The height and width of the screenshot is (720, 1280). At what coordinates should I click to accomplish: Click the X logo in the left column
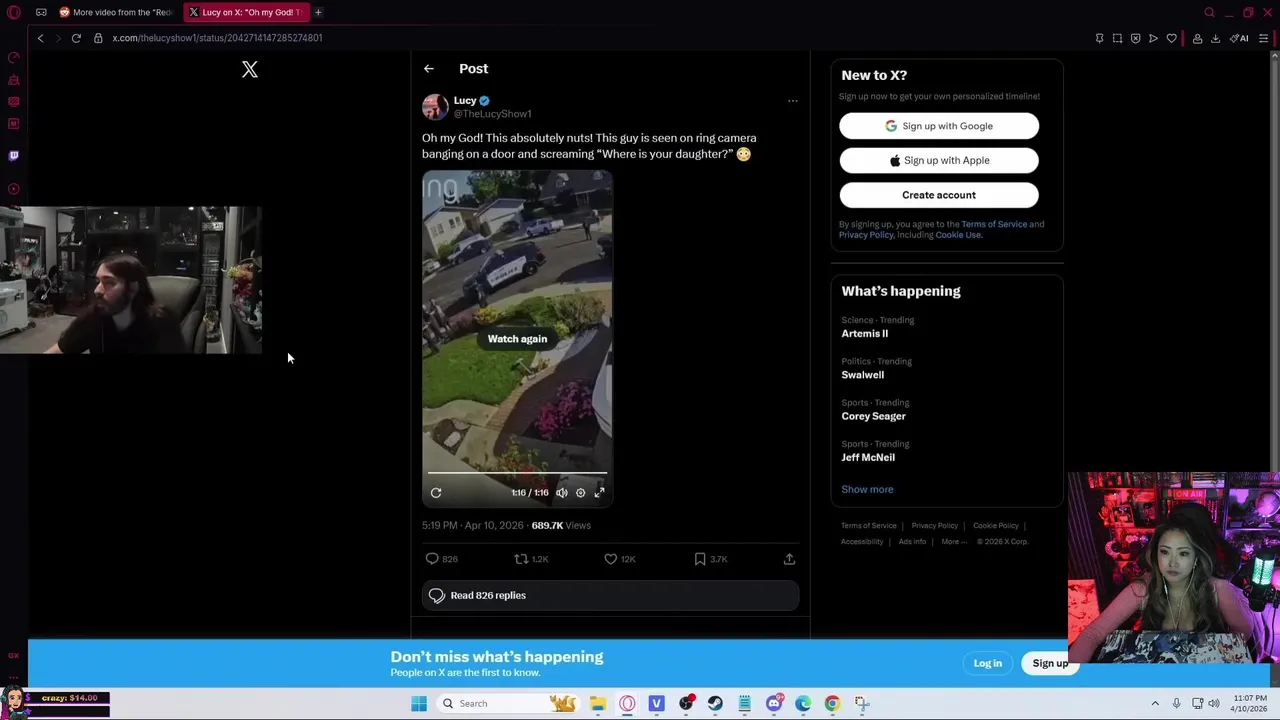[x=250, y=69]
